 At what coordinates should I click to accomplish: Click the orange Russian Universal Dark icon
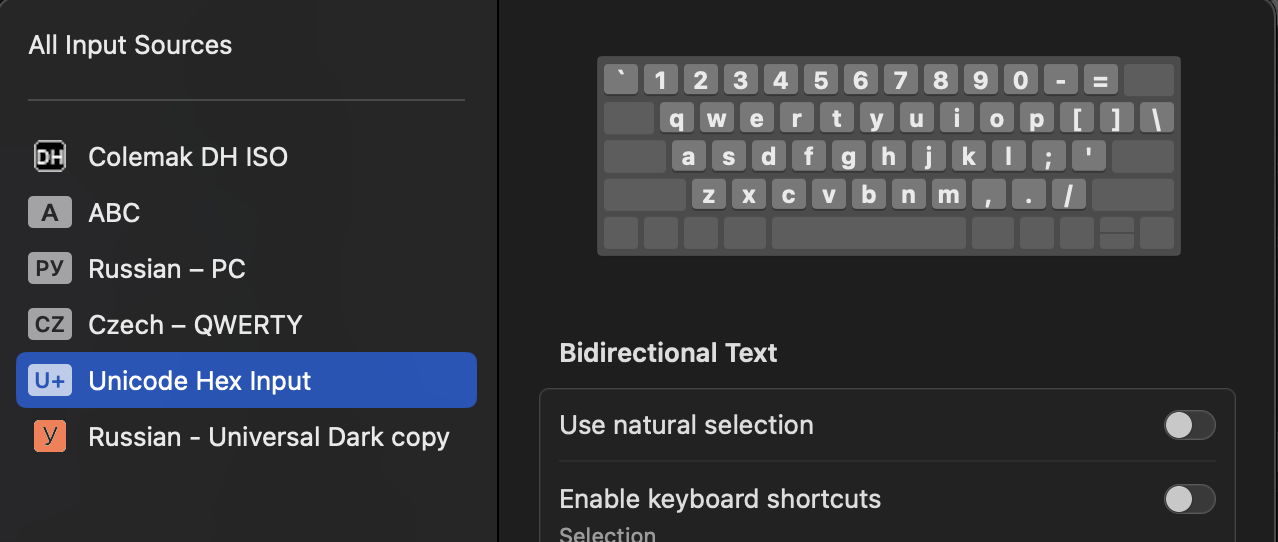(x=49, y=437)
